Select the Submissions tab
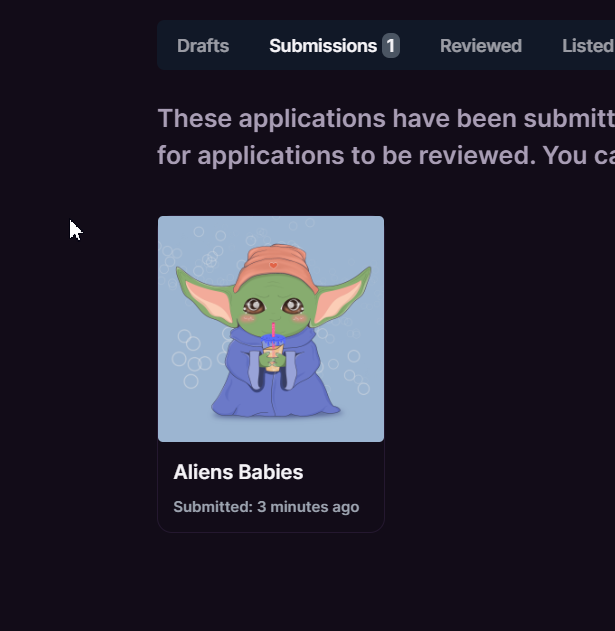The image size is (615, 631). pos(323,46)
